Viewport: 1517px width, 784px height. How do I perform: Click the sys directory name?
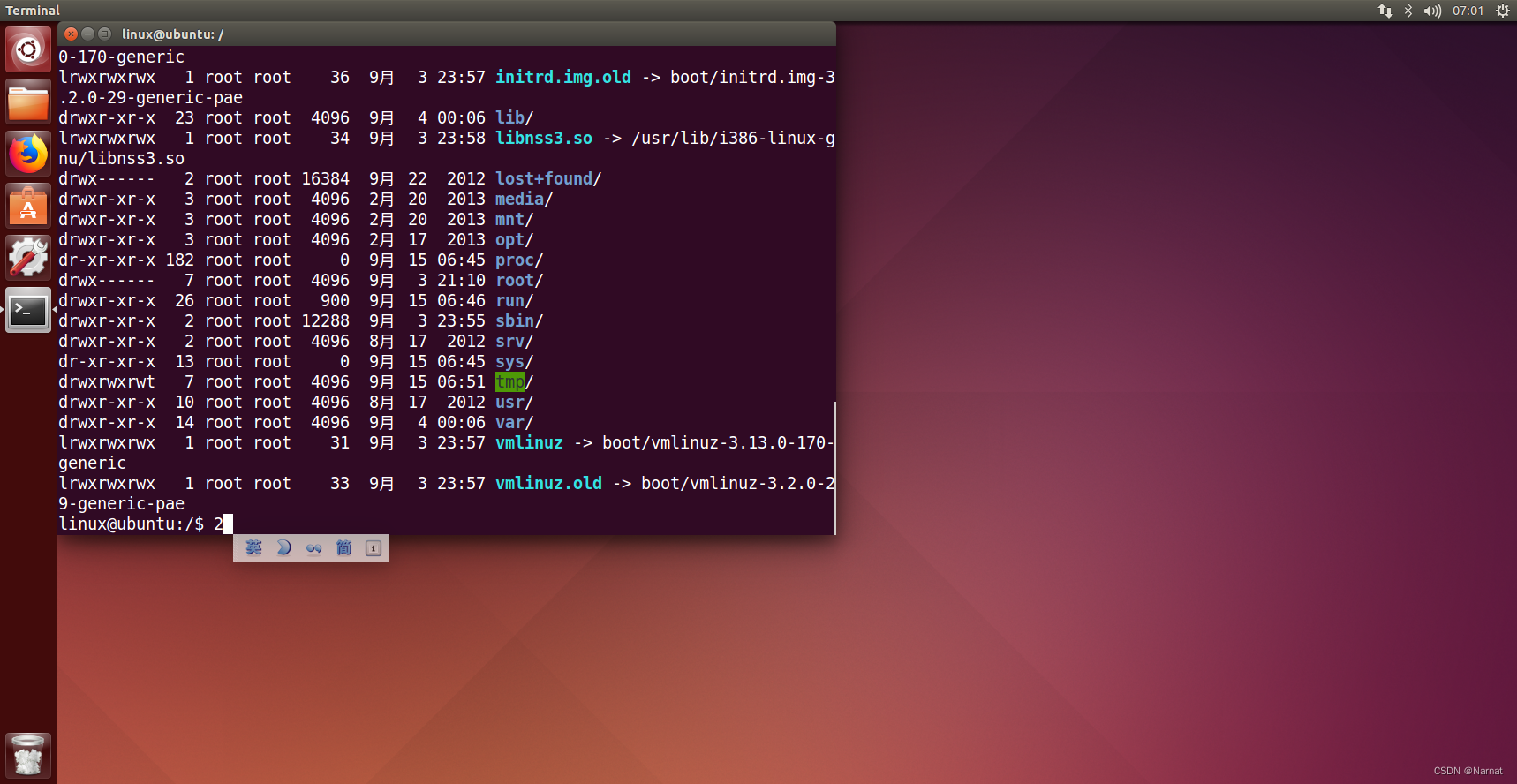pos(509,362)
